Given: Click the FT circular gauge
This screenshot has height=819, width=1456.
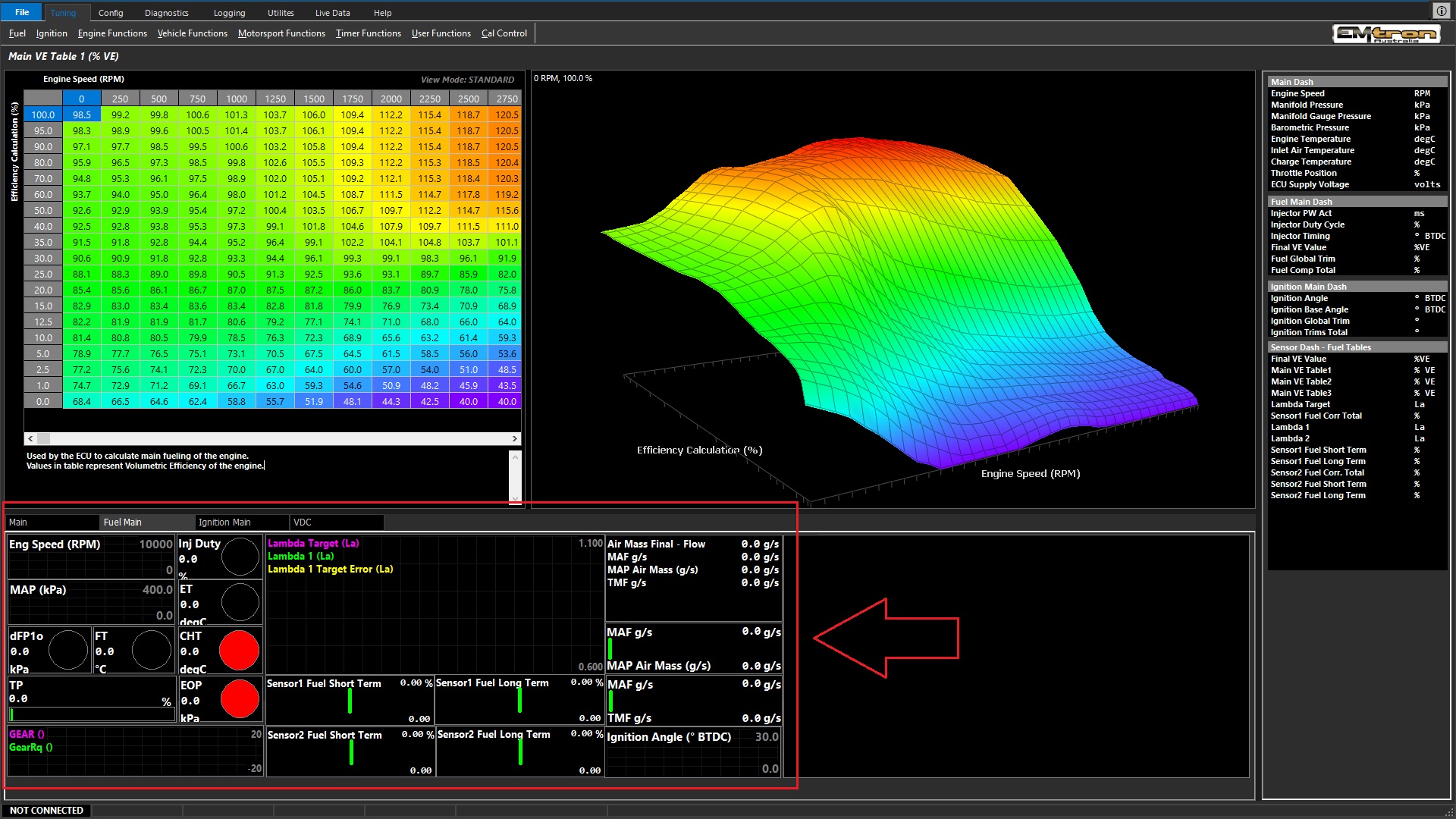Looking at the screenshot, I should [151, 651].
